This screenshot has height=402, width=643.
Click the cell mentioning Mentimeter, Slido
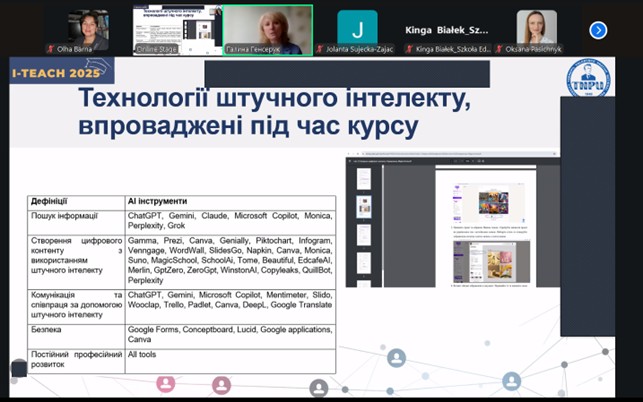click(230, 307)
